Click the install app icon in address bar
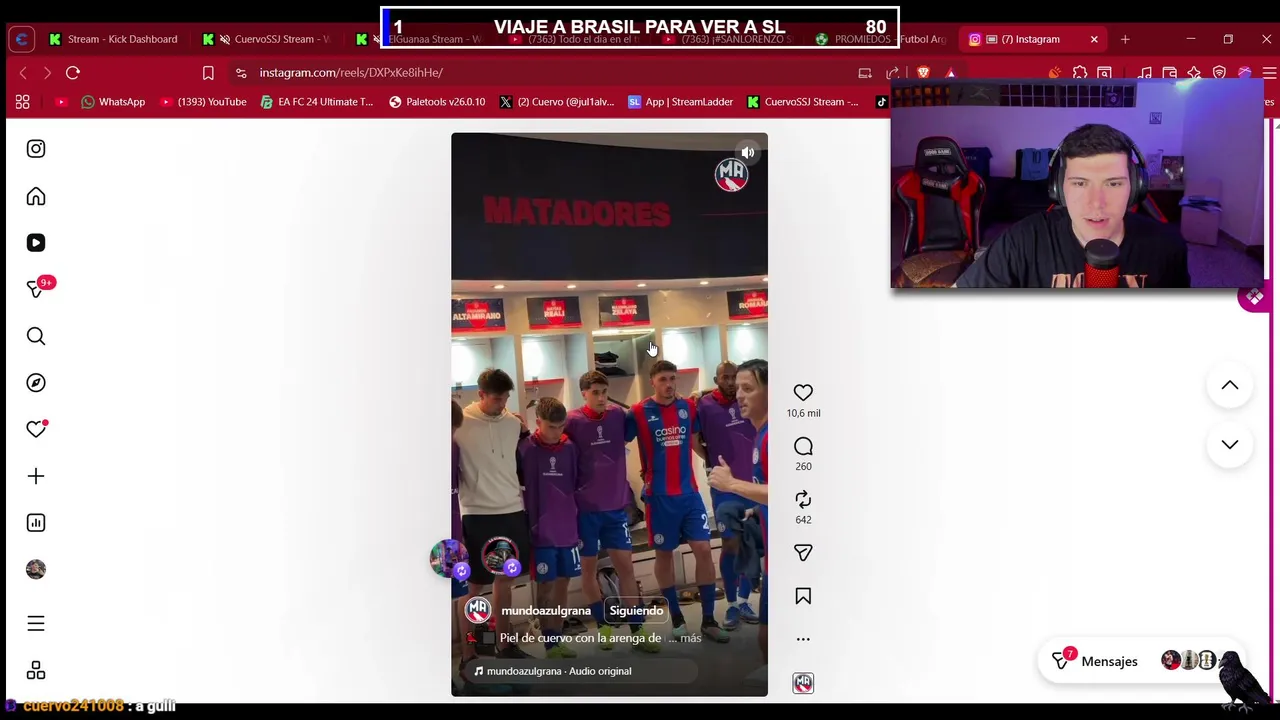This screenshot has width=1280, height=720. coord(865,73)
